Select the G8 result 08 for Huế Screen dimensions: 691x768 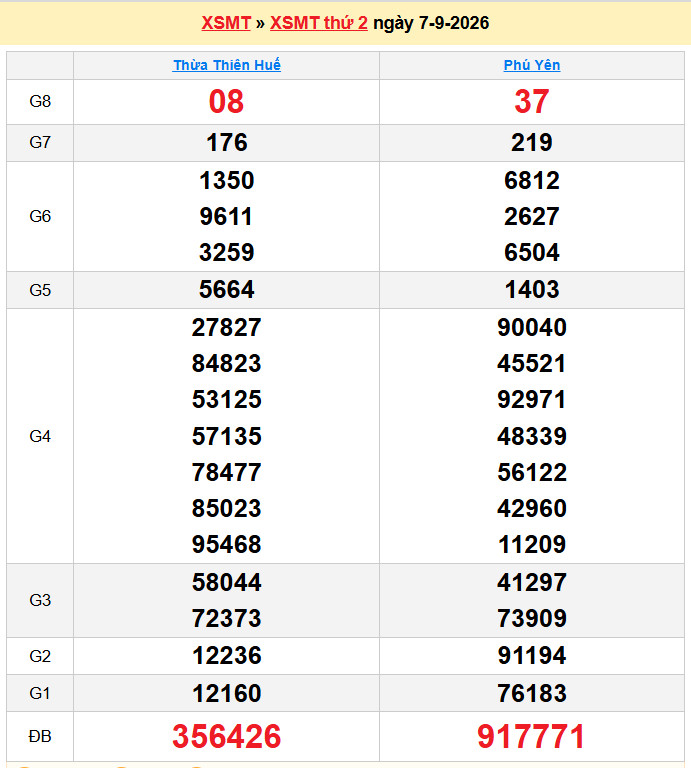pos(226,102)
